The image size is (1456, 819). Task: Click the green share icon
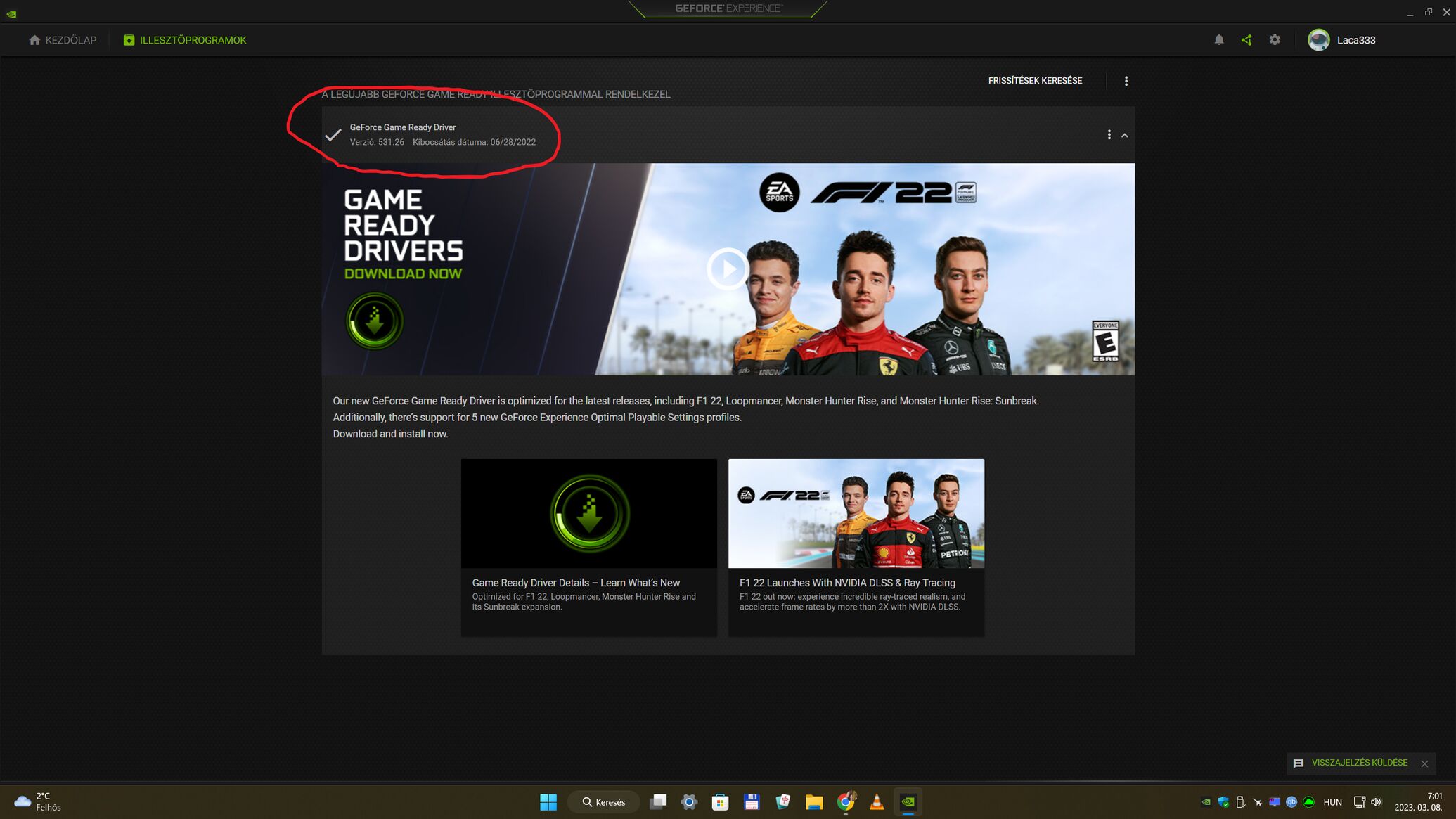(1246, 40)
